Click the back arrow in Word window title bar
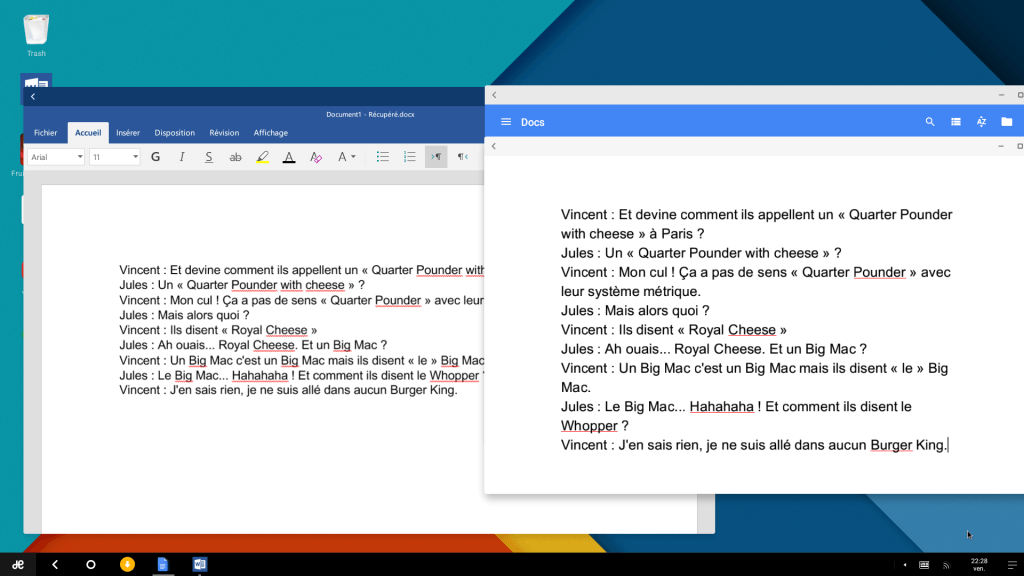Screen dimensions: 1024x576 [x=33, y=97]
